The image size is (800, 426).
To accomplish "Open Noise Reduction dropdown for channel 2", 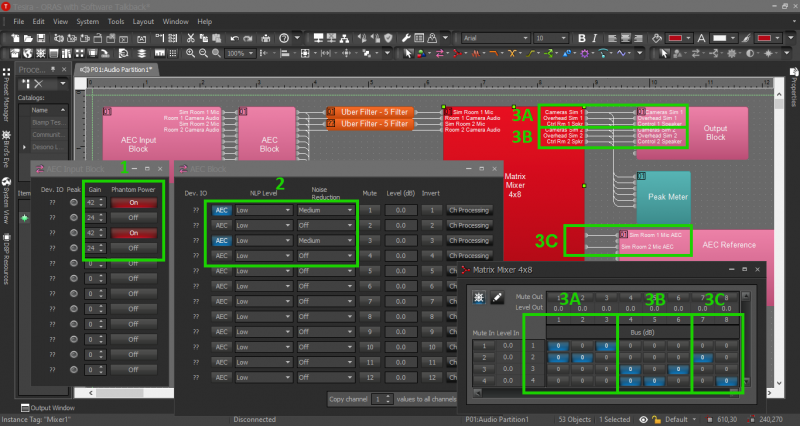I will click(326, 225).
